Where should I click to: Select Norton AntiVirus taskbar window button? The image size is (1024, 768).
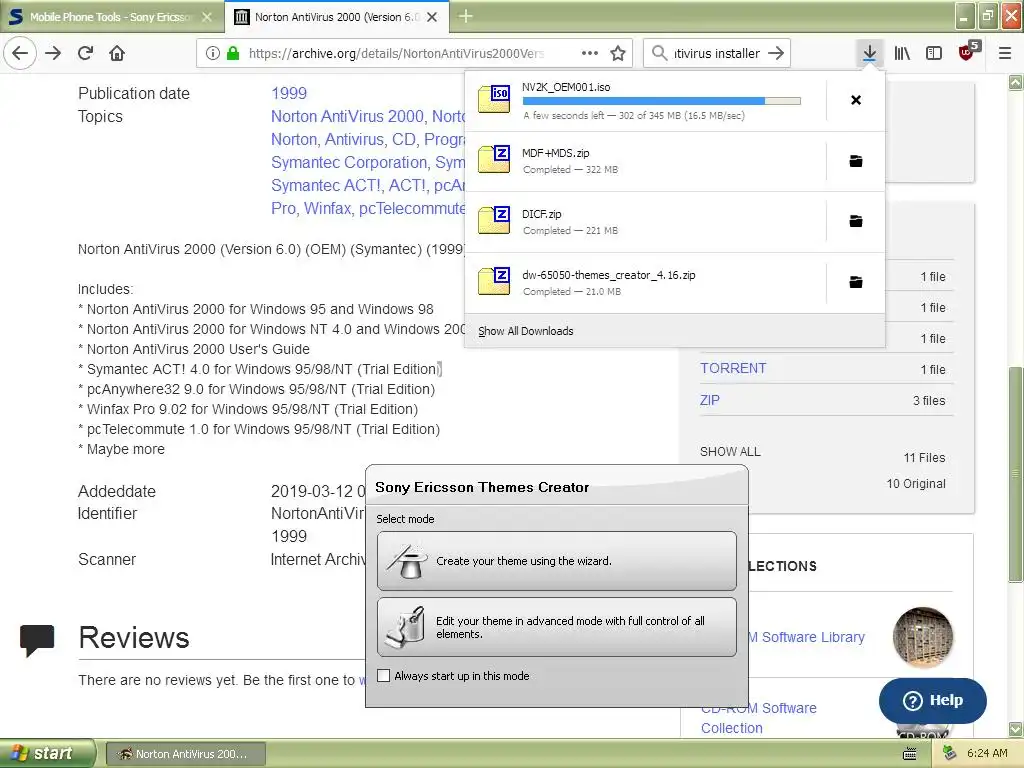[x=186, y=754]
